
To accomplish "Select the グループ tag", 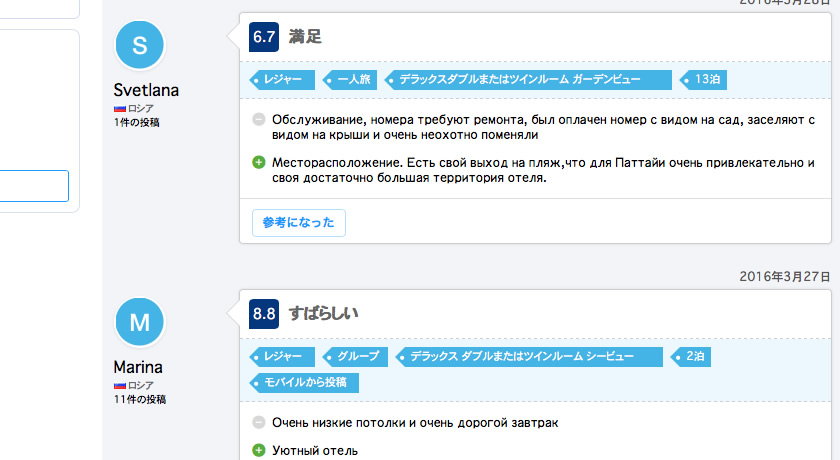I will coord(355,357).
